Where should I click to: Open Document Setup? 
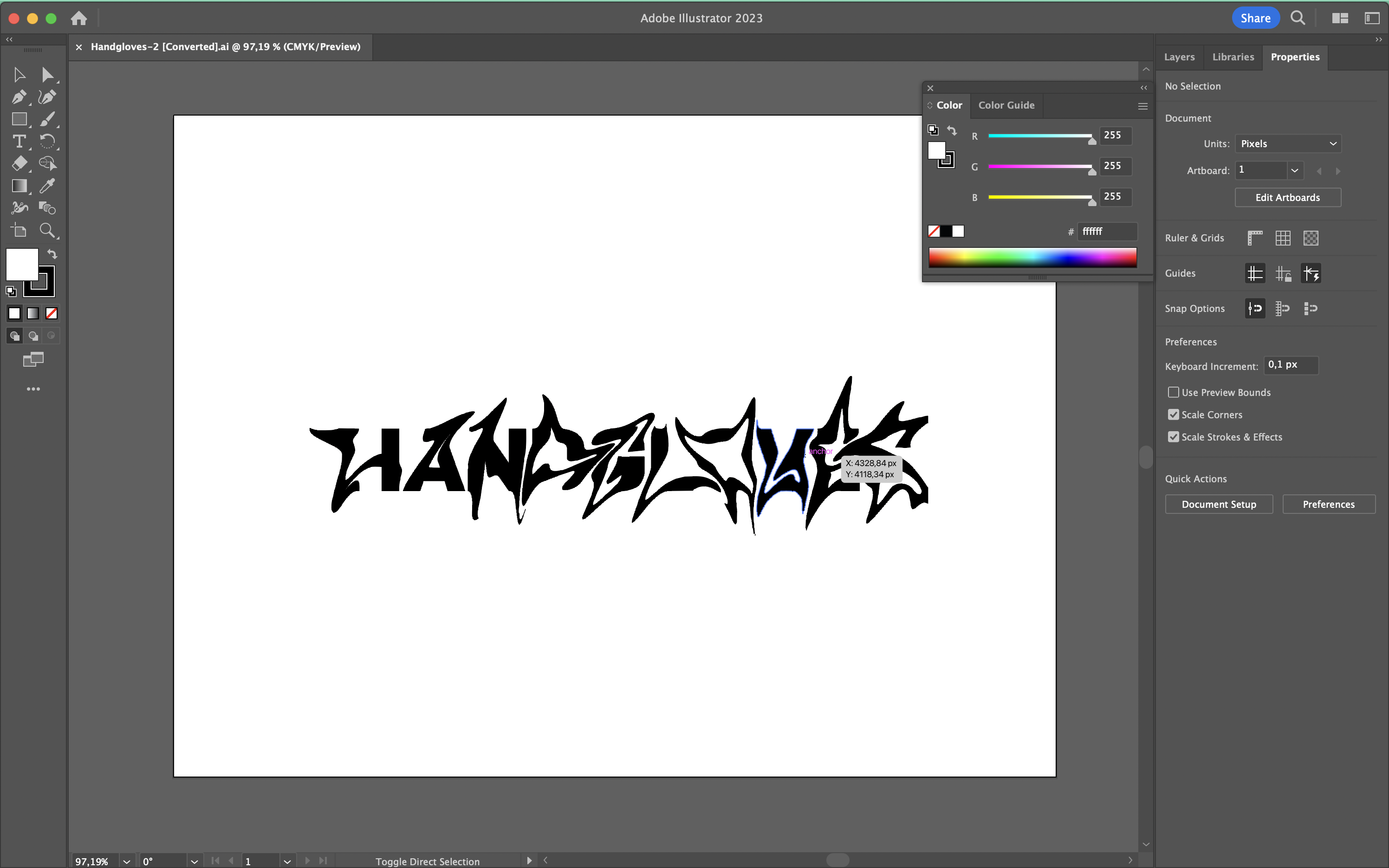point(1218,504)
